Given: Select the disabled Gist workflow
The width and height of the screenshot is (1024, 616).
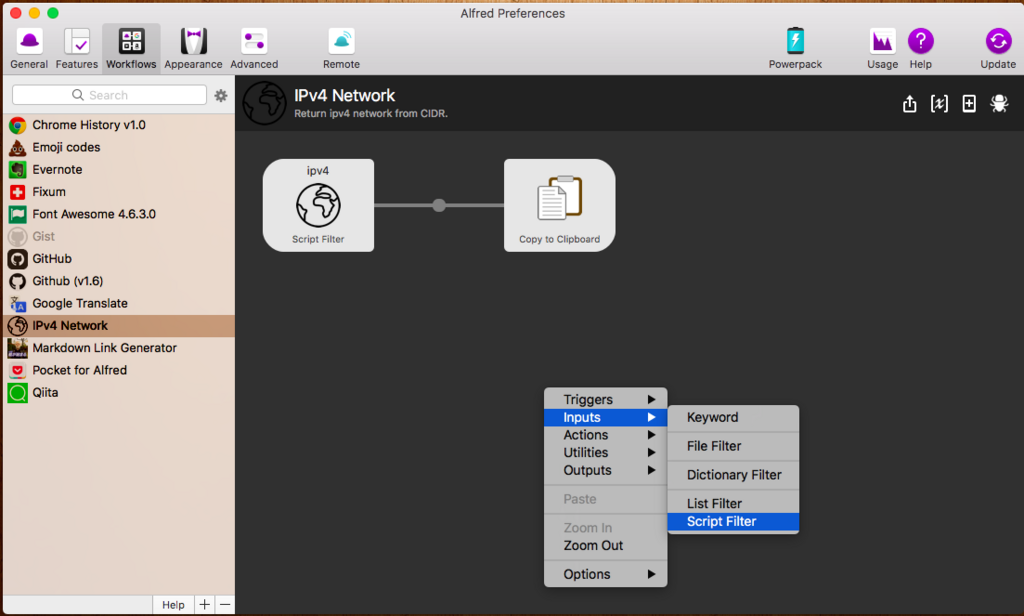Looking at the screenshot, I should 119,236.
